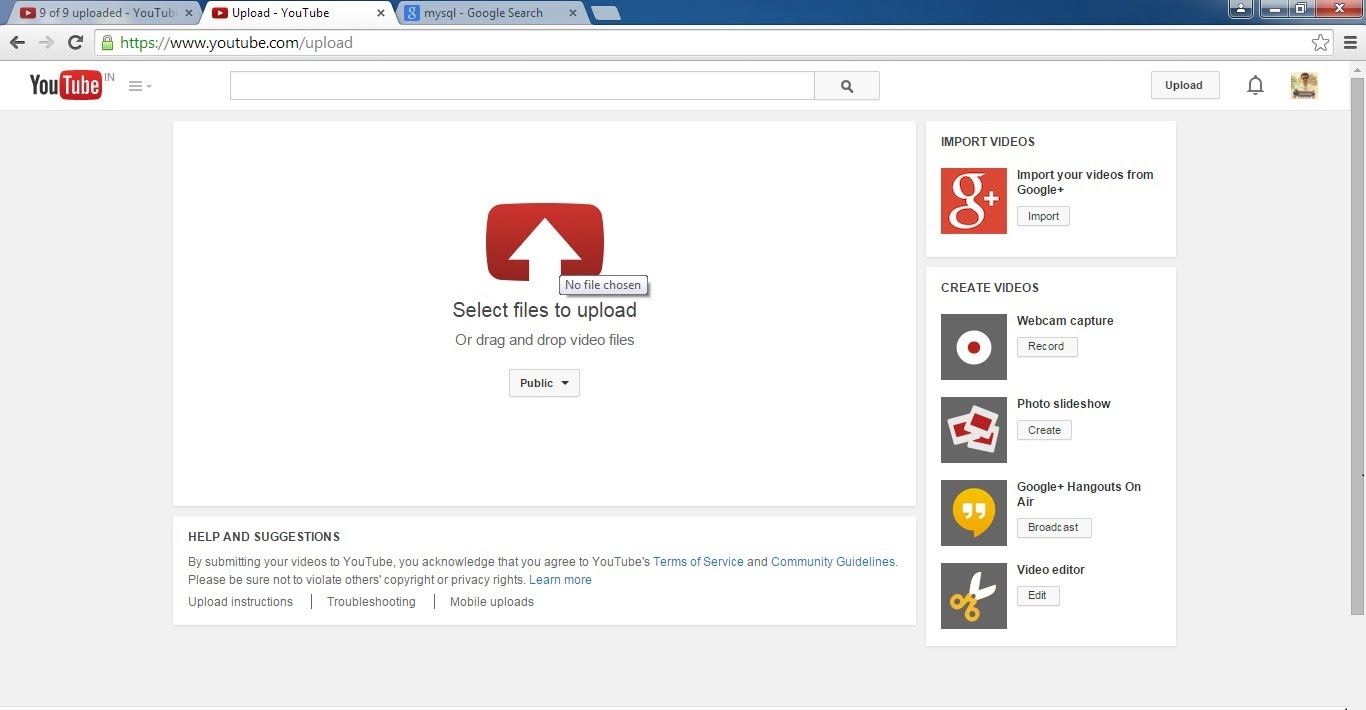Click the Broadcast button
The width and height of the screenshot is (1366, 710).
click(1053, 527)
